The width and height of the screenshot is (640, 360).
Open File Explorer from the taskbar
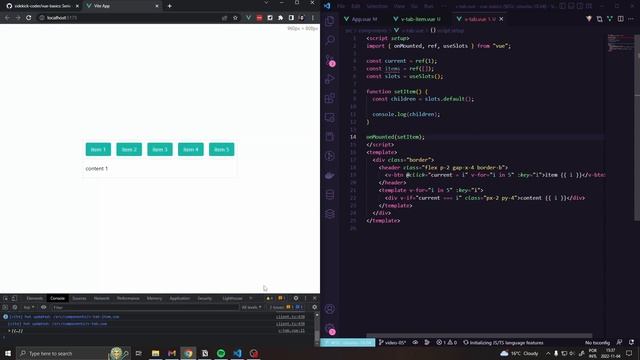[156, 353]
